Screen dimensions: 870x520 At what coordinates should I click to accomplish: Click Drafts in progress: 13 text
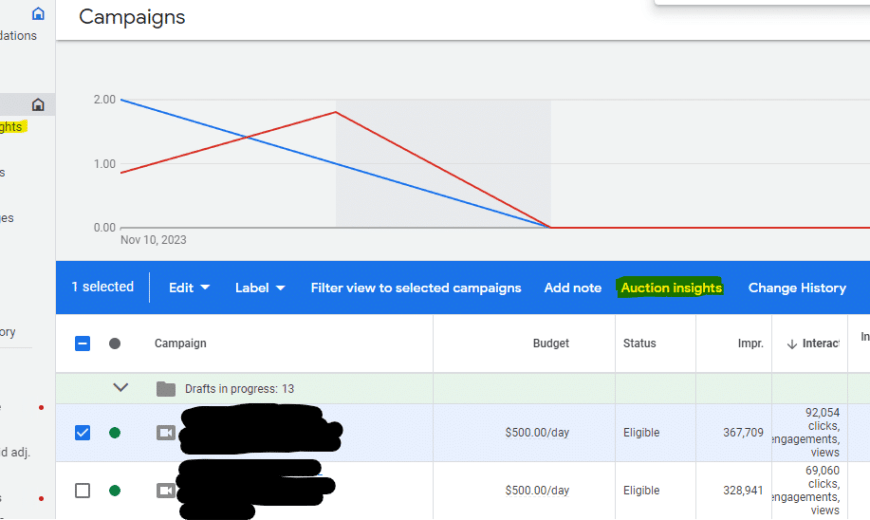click(x=239, y=388)
